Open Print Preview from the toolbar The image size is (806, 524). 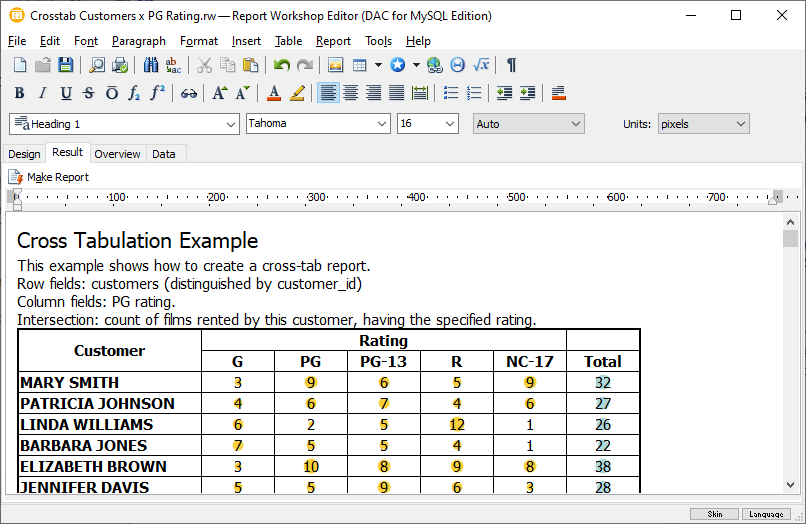click(97, 65)
